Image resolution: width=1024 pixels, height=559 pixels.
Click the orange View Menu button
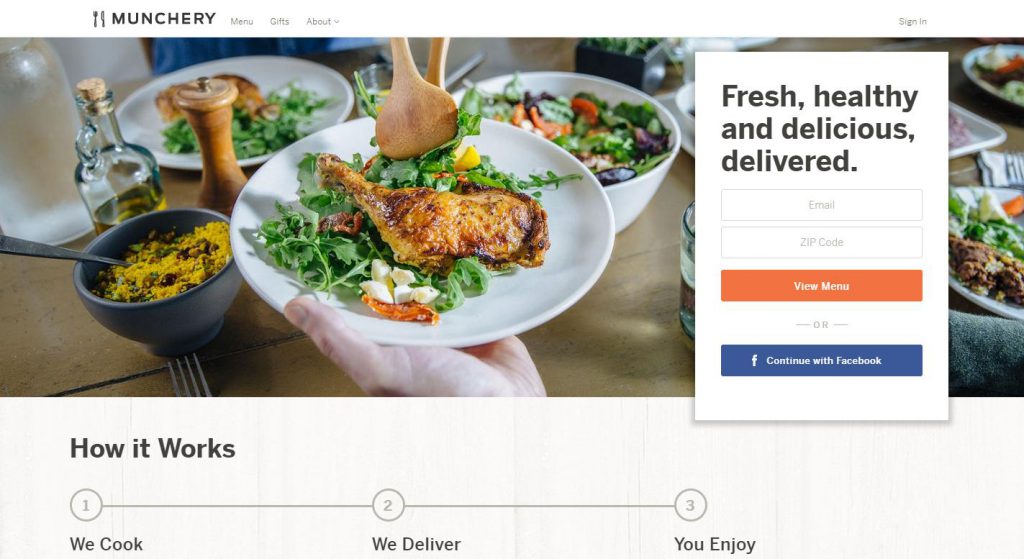(822, 285)
